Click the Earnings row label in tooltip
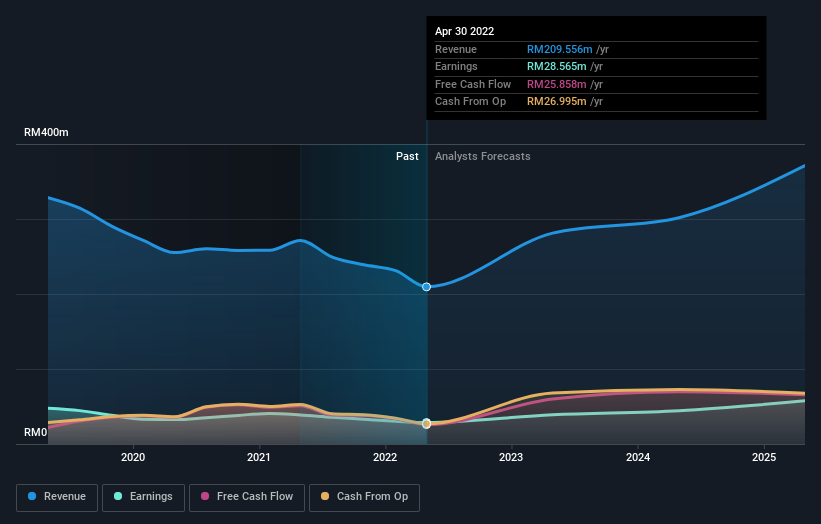Image resolution: width=821 pixels, height=524 pixels. (x=456, y=66)
